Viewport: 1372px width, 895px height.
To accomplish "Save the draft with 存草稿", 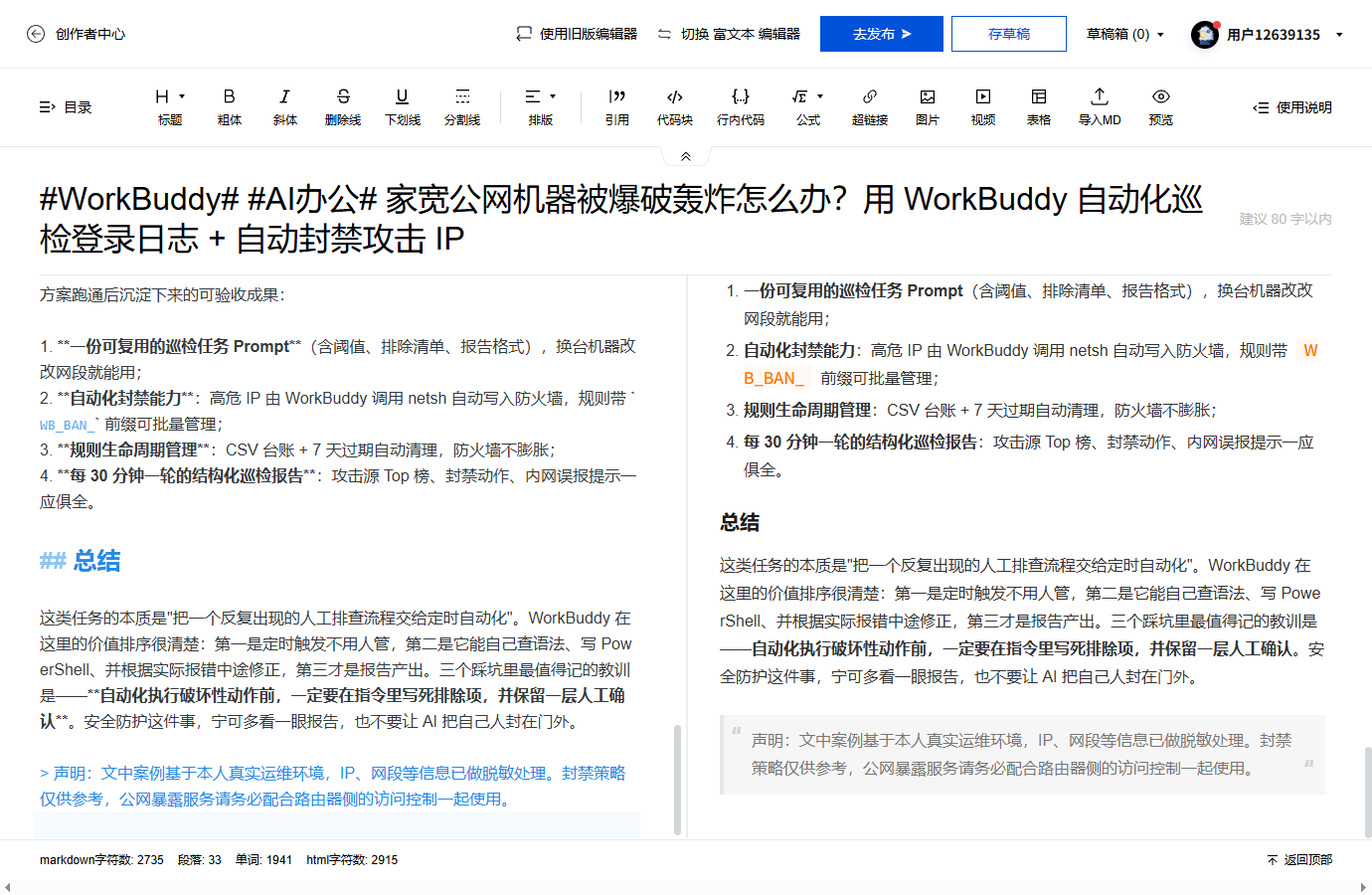I will (1009, 34).
